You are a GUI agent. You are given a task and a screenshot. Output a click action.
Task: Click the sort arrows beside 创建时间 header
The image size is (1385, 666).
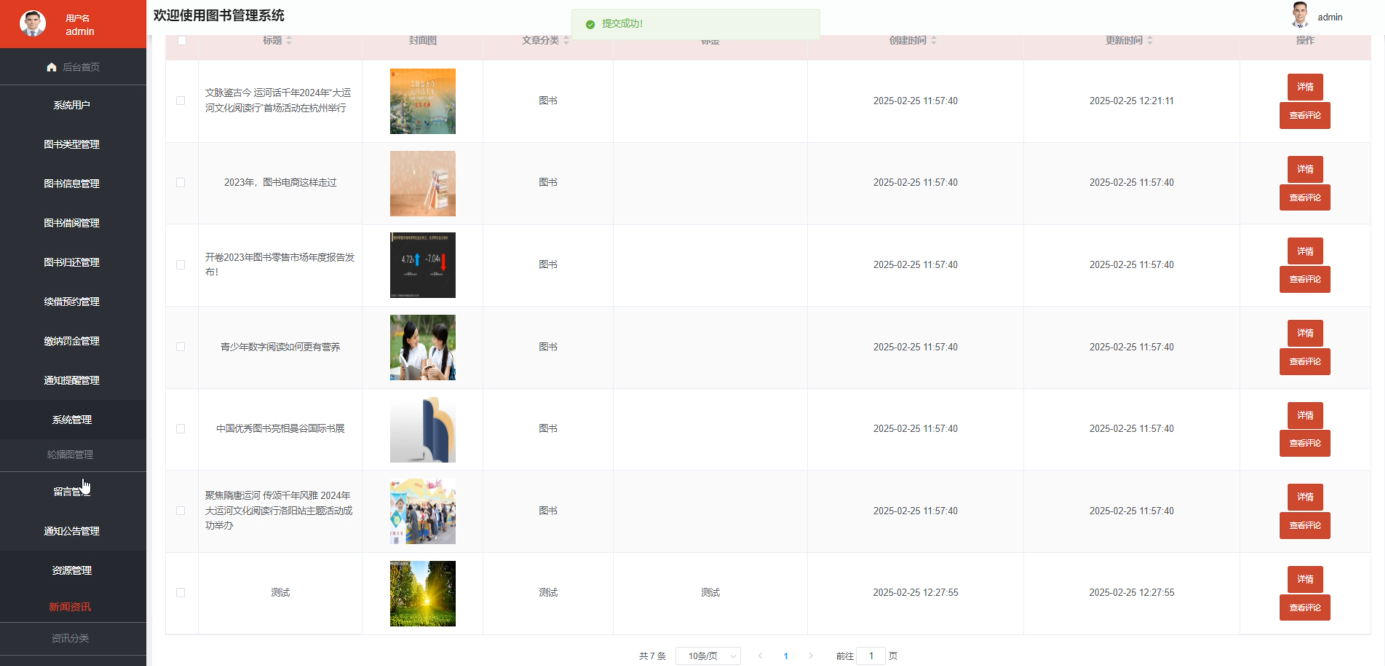pyautogui.click(x=934, y=40)
